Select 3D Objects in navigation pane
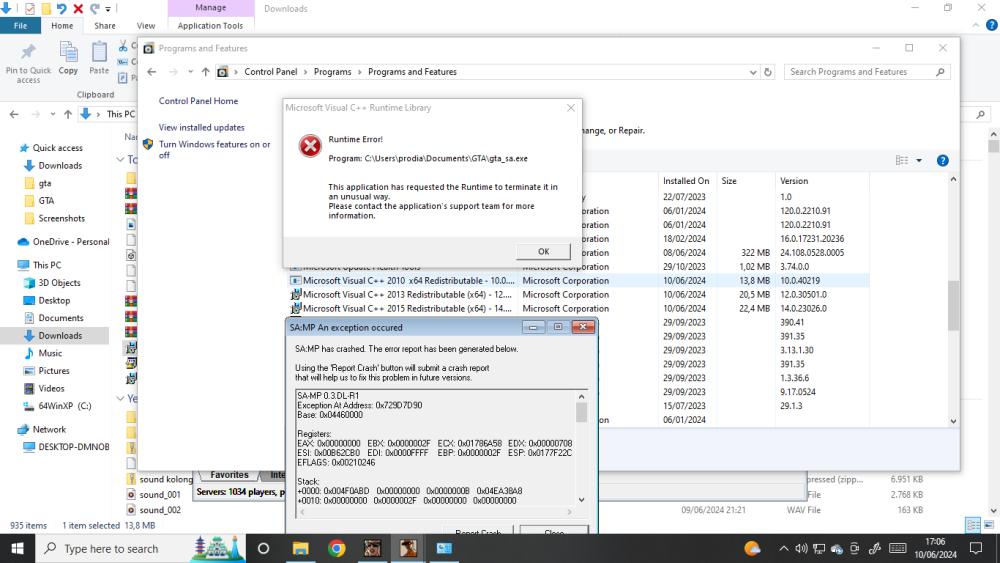The image size is (1000, 563). 59,283
